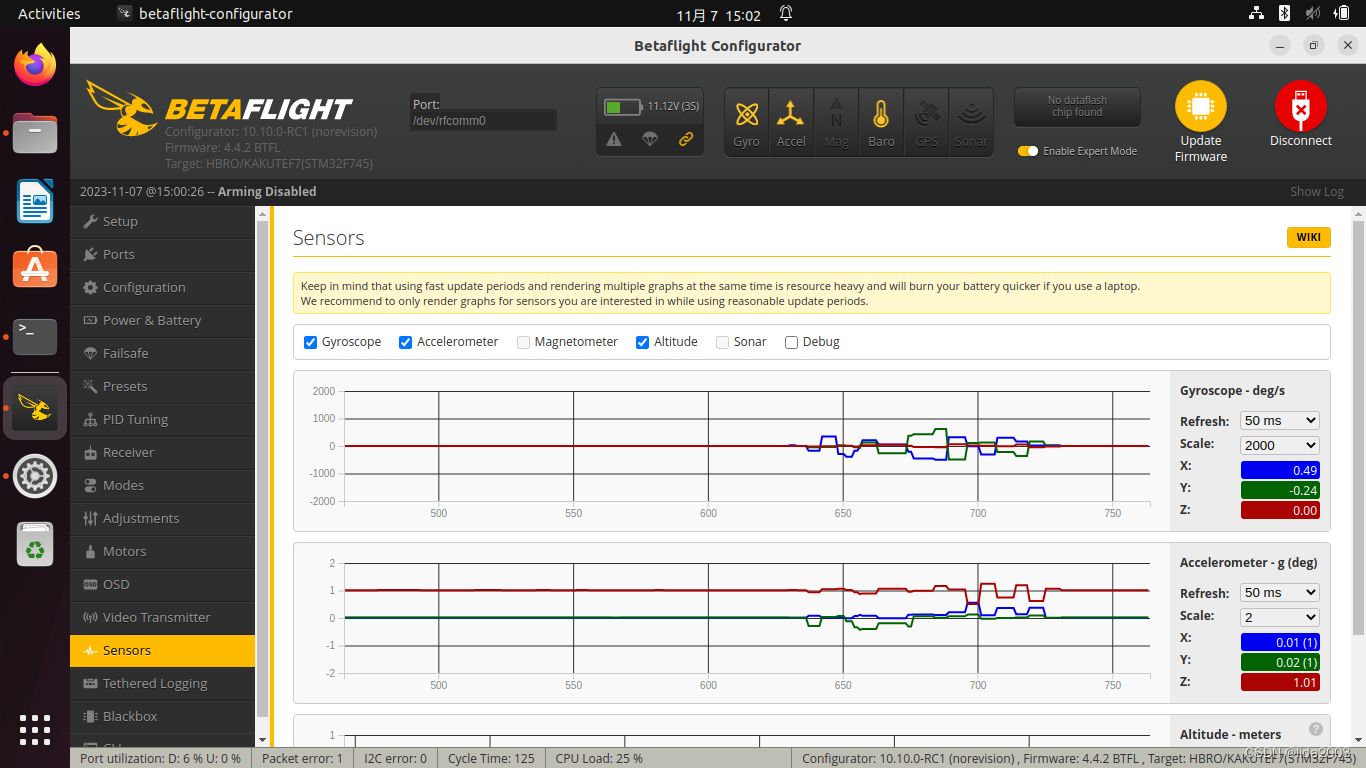
Task: Click the Sonar sensor status icon
Action: pyautogui.click(x=971, y=122)
